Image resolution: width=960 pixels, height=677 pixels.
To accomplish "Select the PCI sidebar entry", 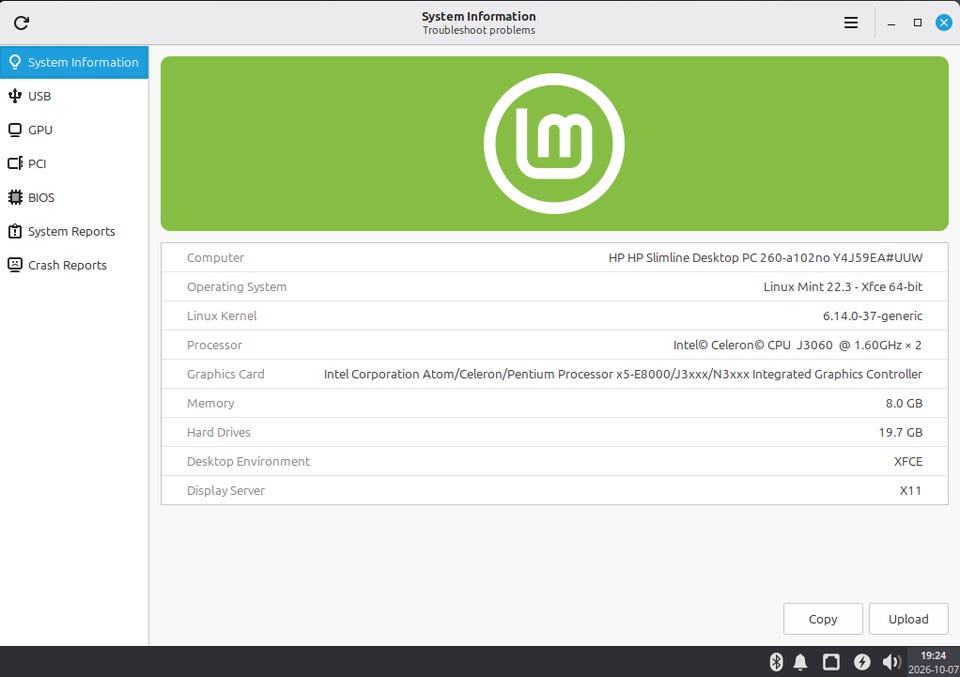I will coord(74,163).
